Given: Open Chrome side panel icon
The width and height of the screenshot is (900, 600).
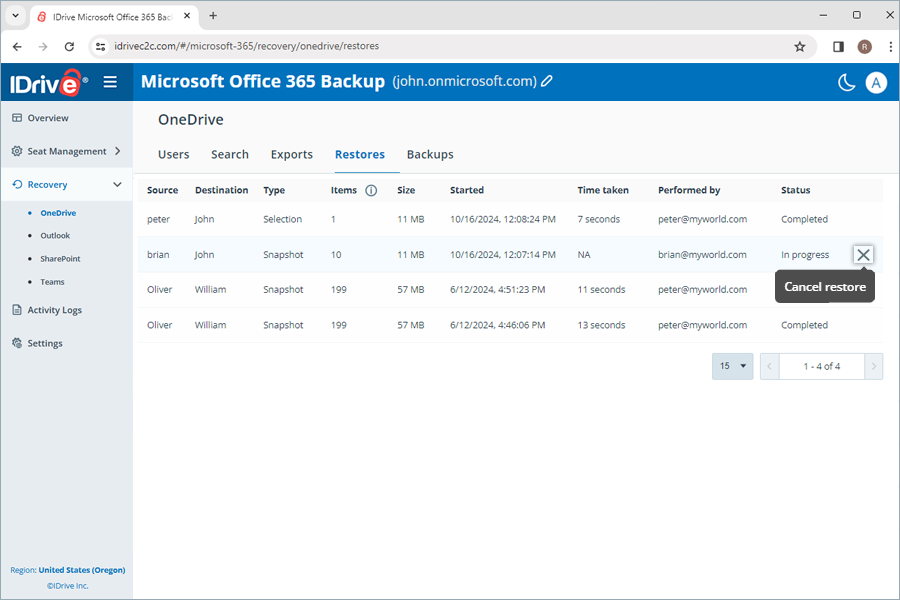Looking at the screenshot, I should tap(838, 46).
